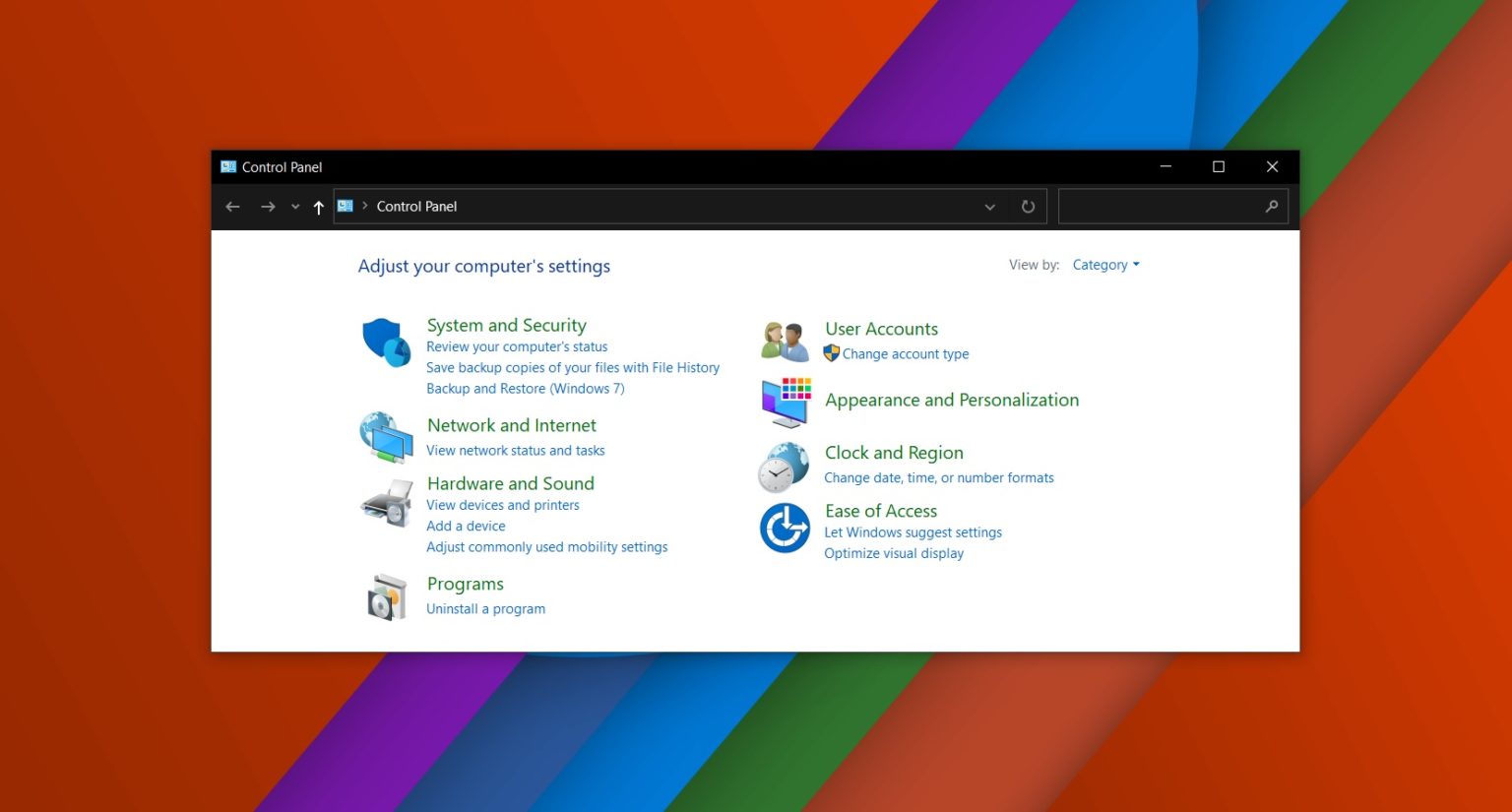Open Programs by clicking its disc icon
The image size is (1512, 812).
click(386, 595)
